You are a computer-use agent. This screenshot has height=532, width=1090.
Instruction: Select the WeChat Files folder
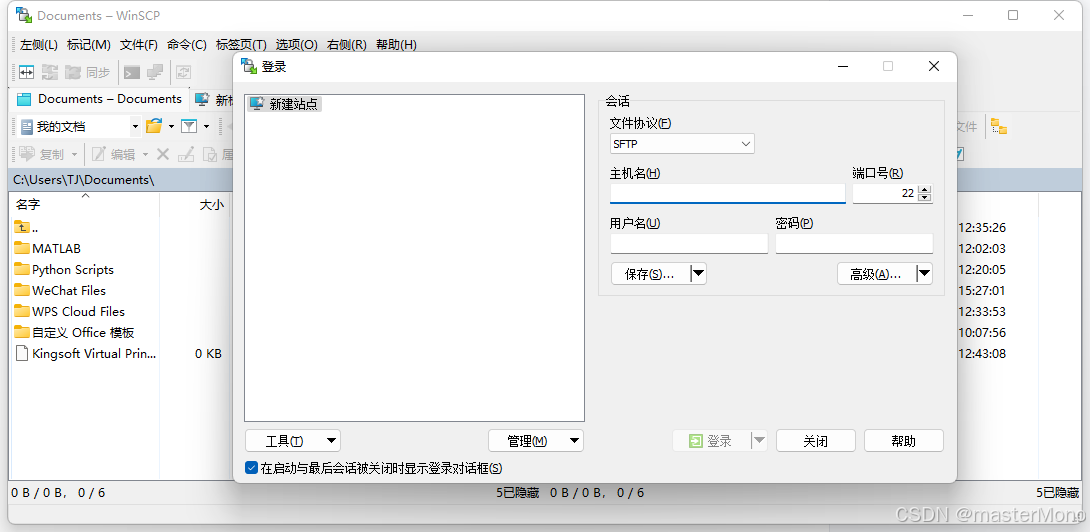click(x=60, y=290)
